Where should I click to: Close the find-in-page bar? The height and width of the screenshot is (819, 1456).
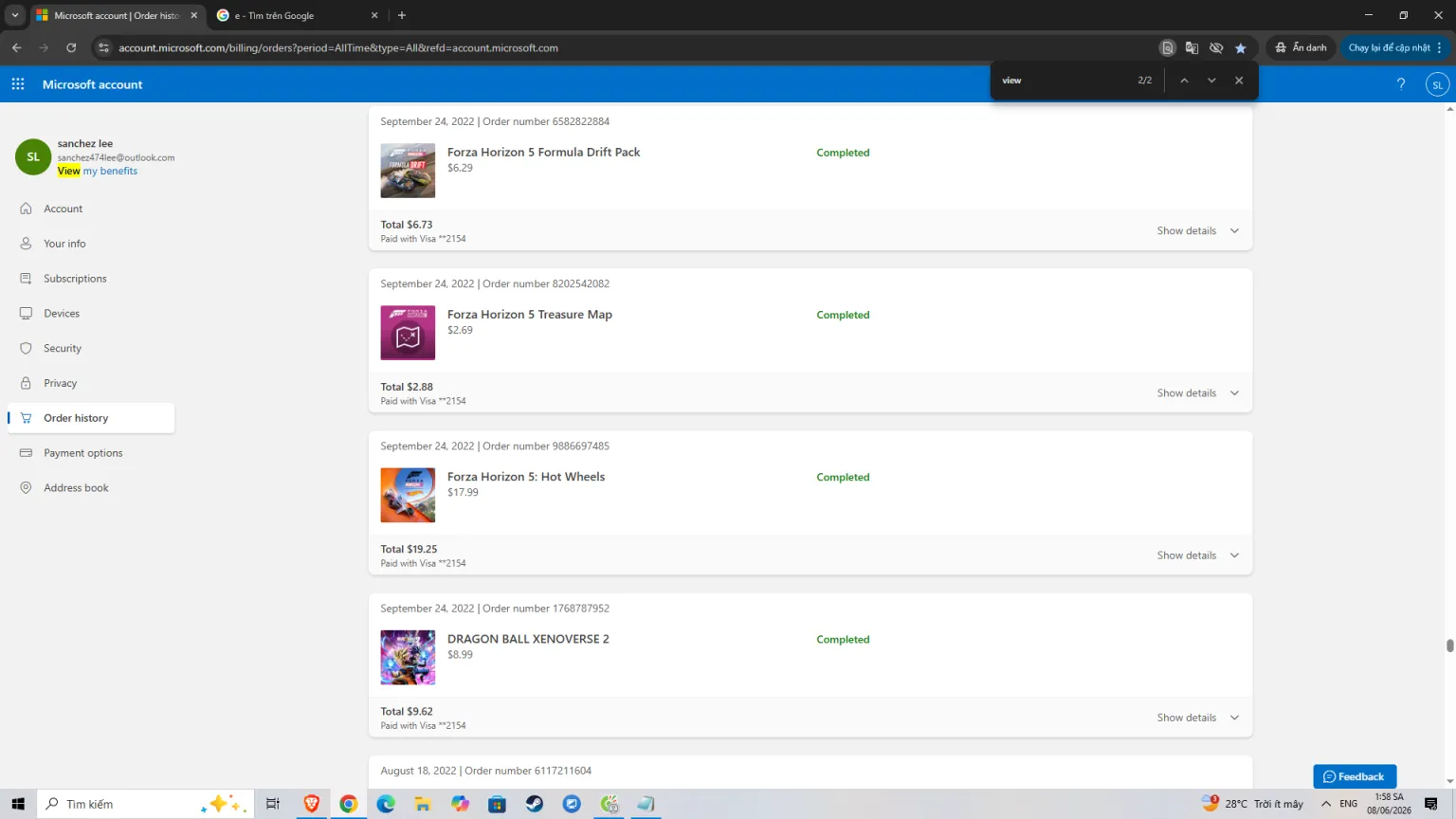pyautogui.click(x=1239, y=81)
